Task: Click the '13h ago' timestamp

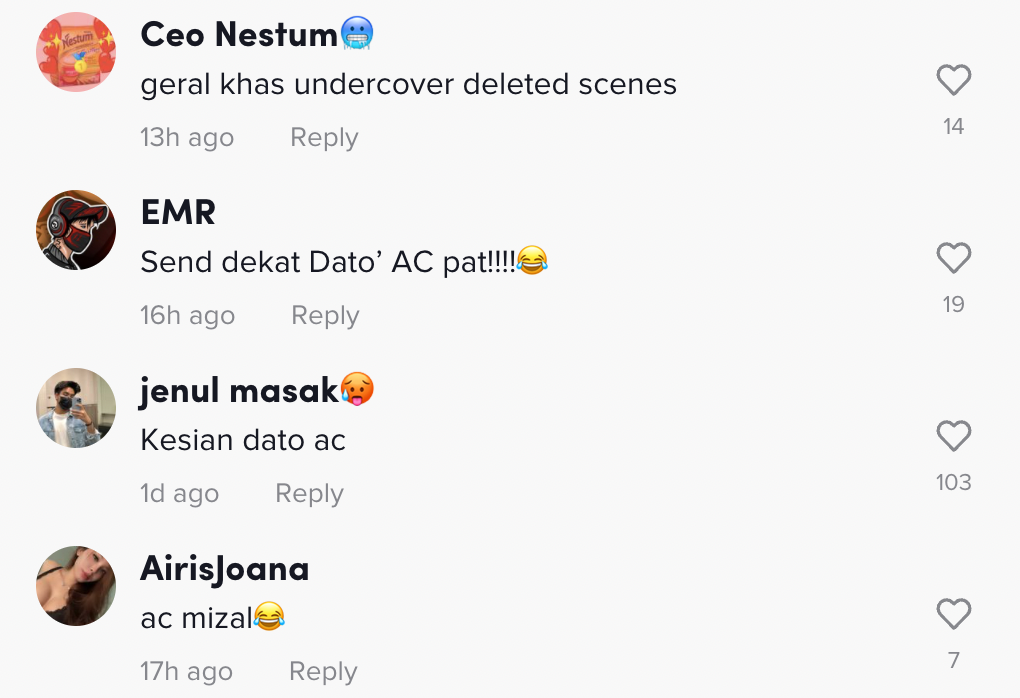Action: point(187,137)
